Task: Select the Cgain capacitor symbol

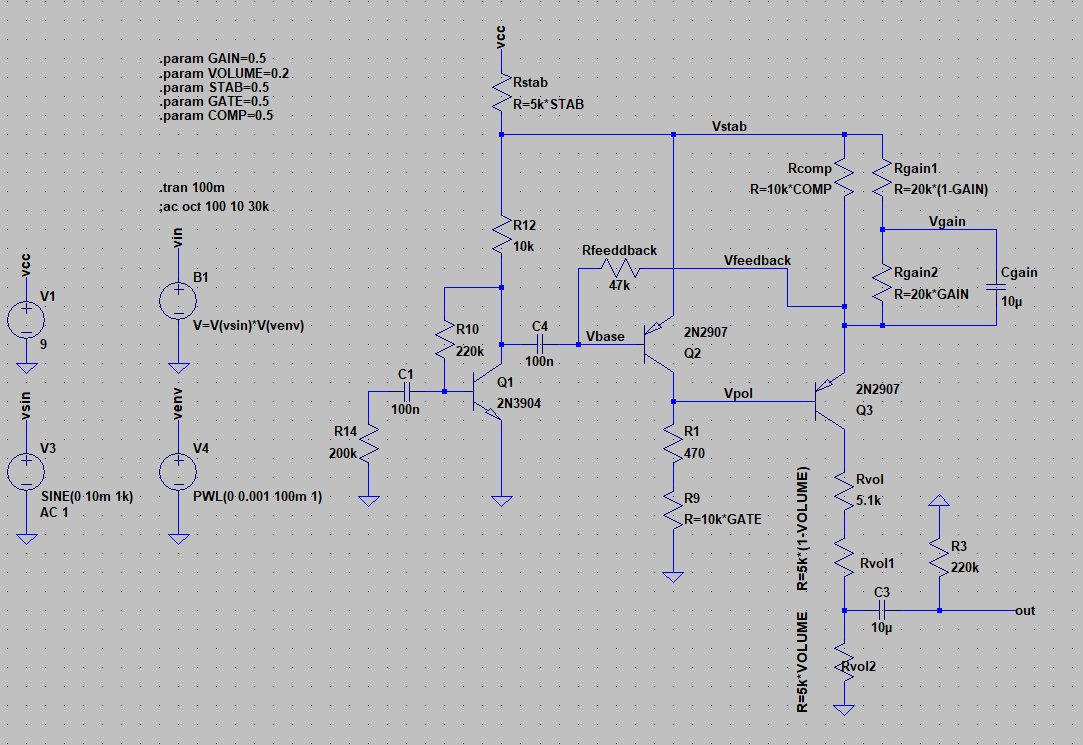Action: [x=996, y=287]
